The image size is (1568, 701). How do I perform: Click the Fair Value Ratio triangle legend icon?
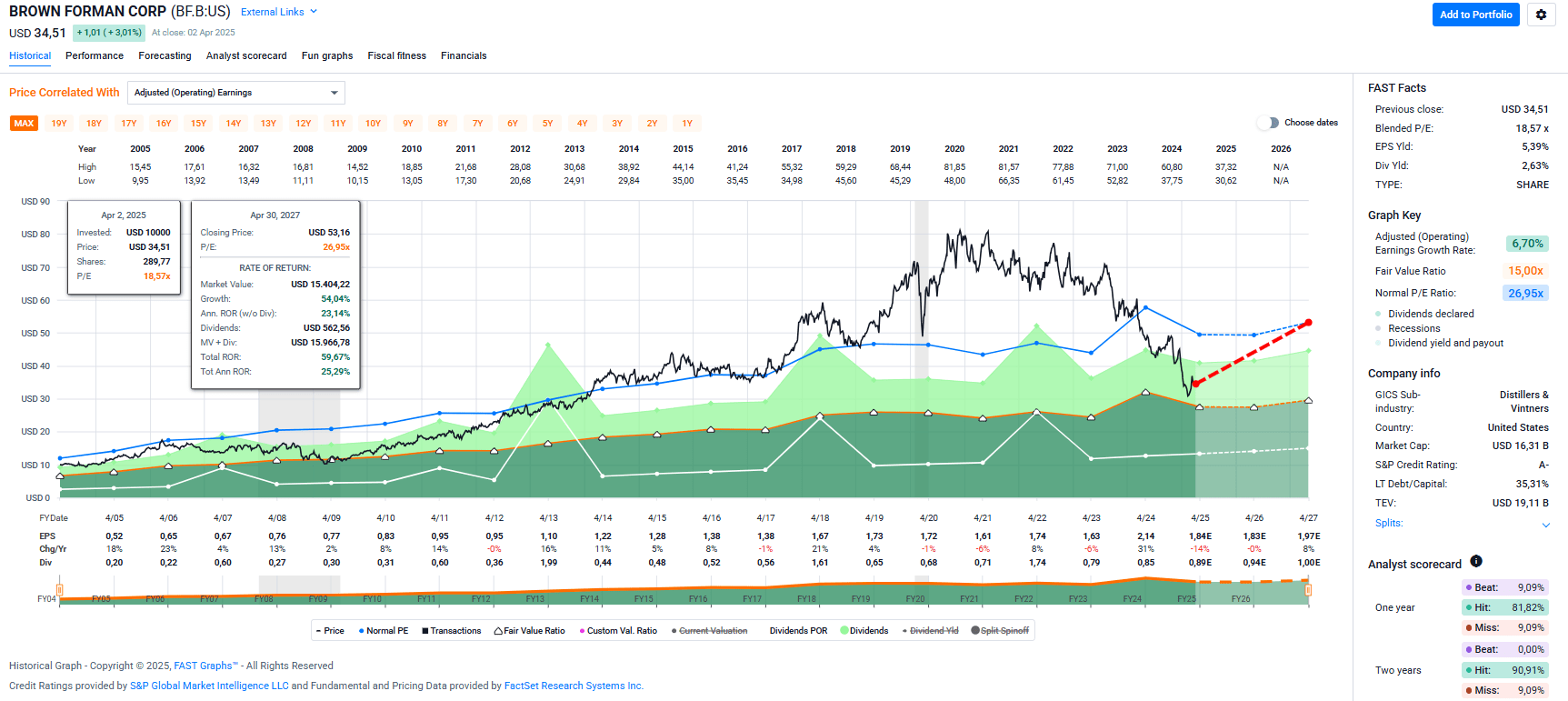[x=498, y=631]
